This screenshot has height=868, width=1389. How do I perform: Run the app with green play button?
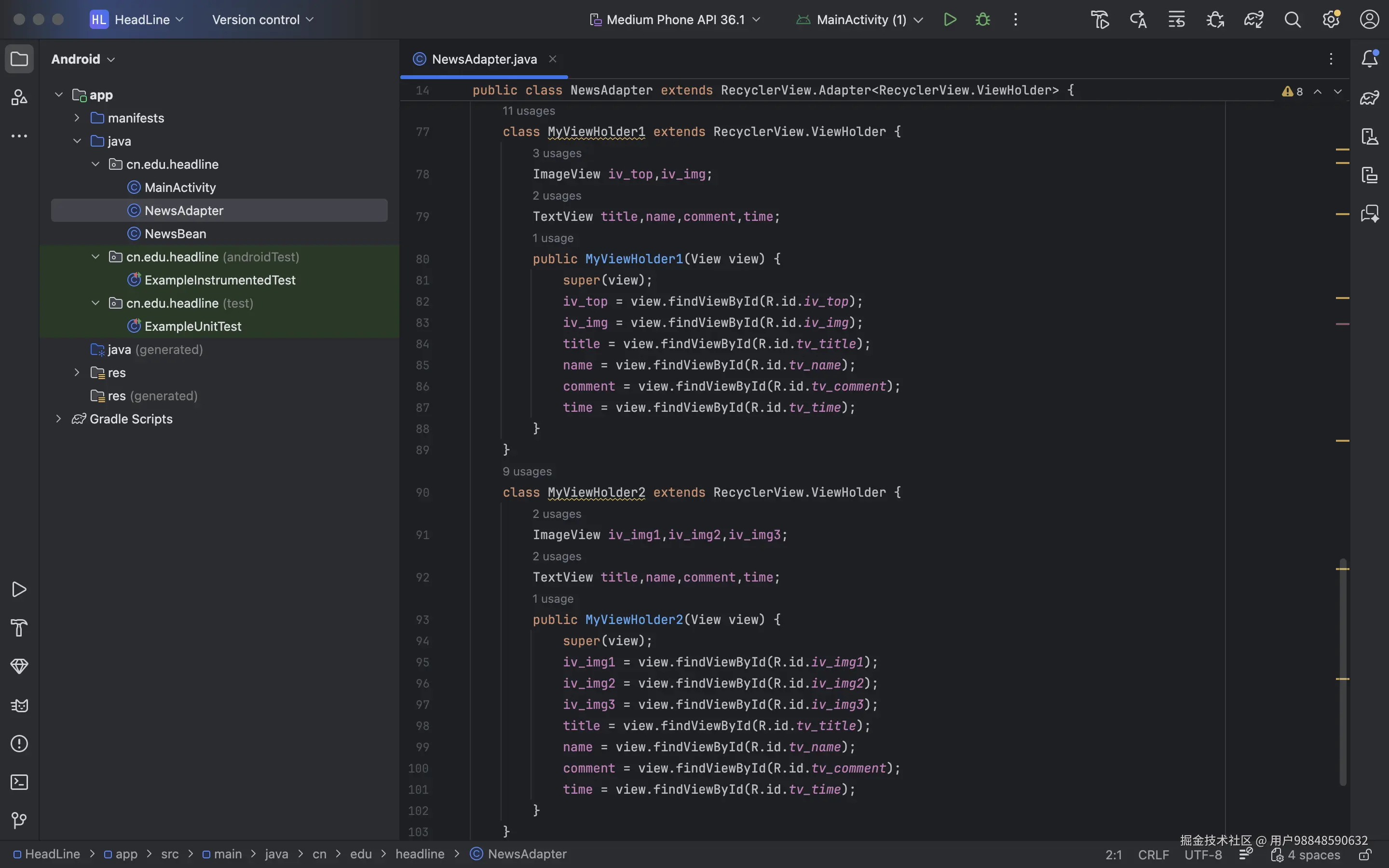click(x=949, y=19)
